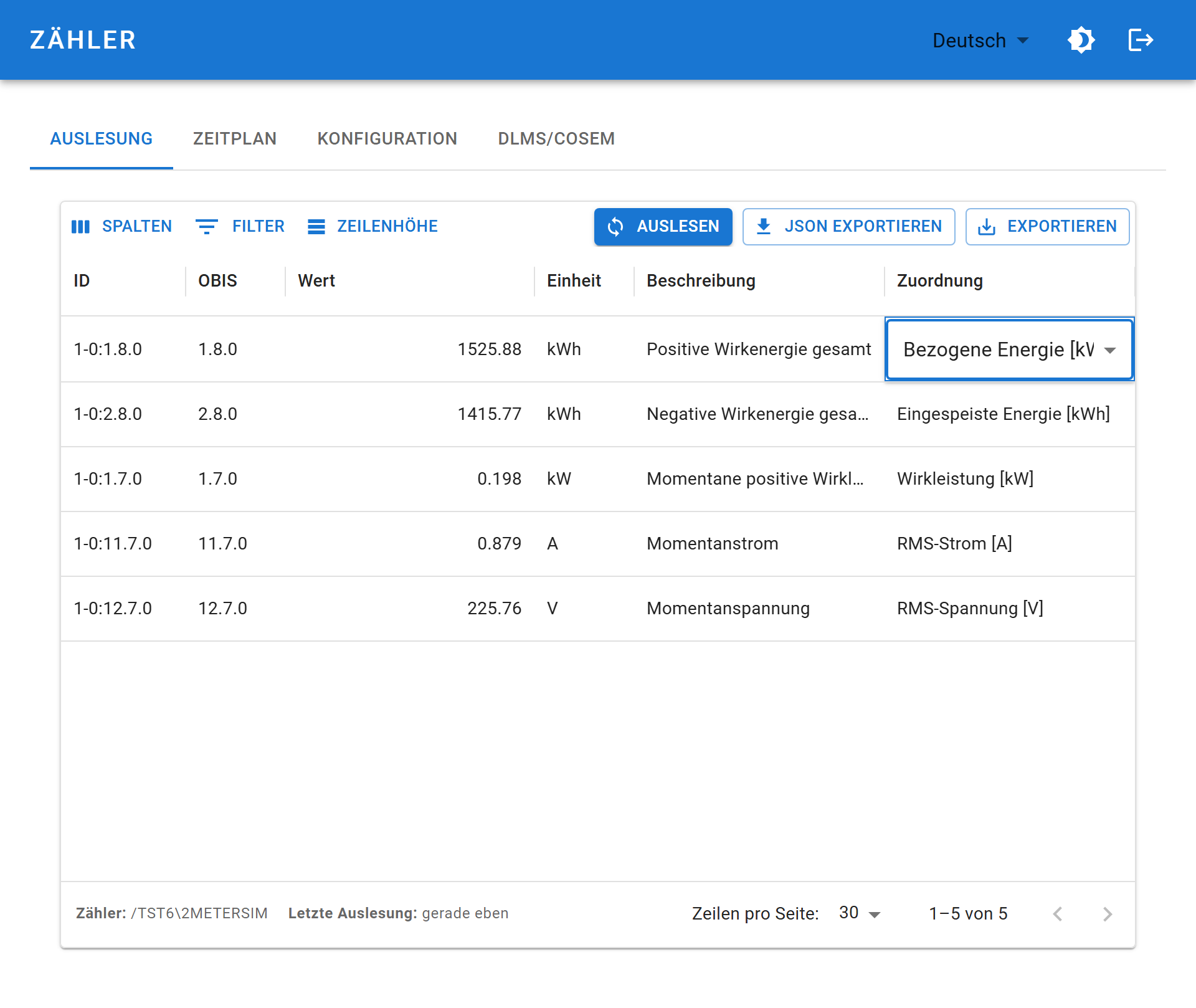Change row density via Zeilenhöhe
Viewport: 1196px width, 1008px height.
click(x=373, y=226)
